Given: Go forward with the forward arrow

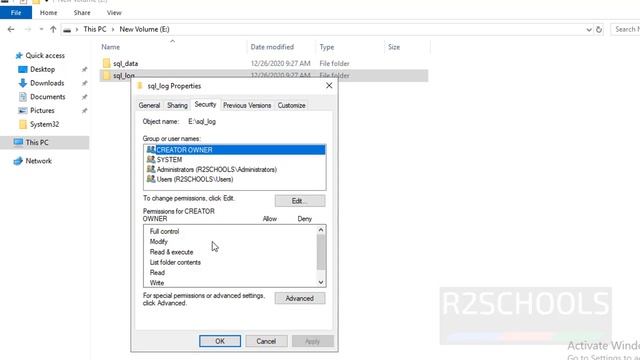Looking at the screenshot, I should [28, 29].
